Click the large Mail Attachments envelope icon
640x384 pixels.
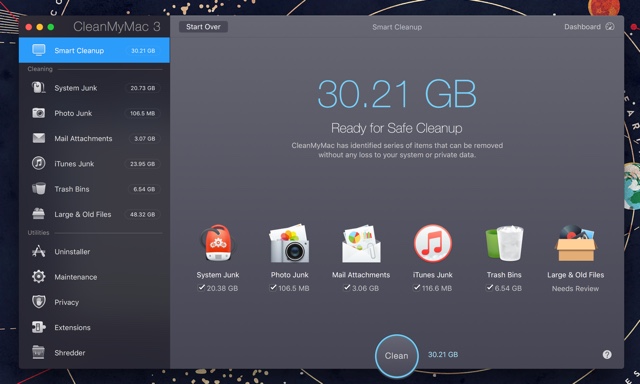point(361,243)
